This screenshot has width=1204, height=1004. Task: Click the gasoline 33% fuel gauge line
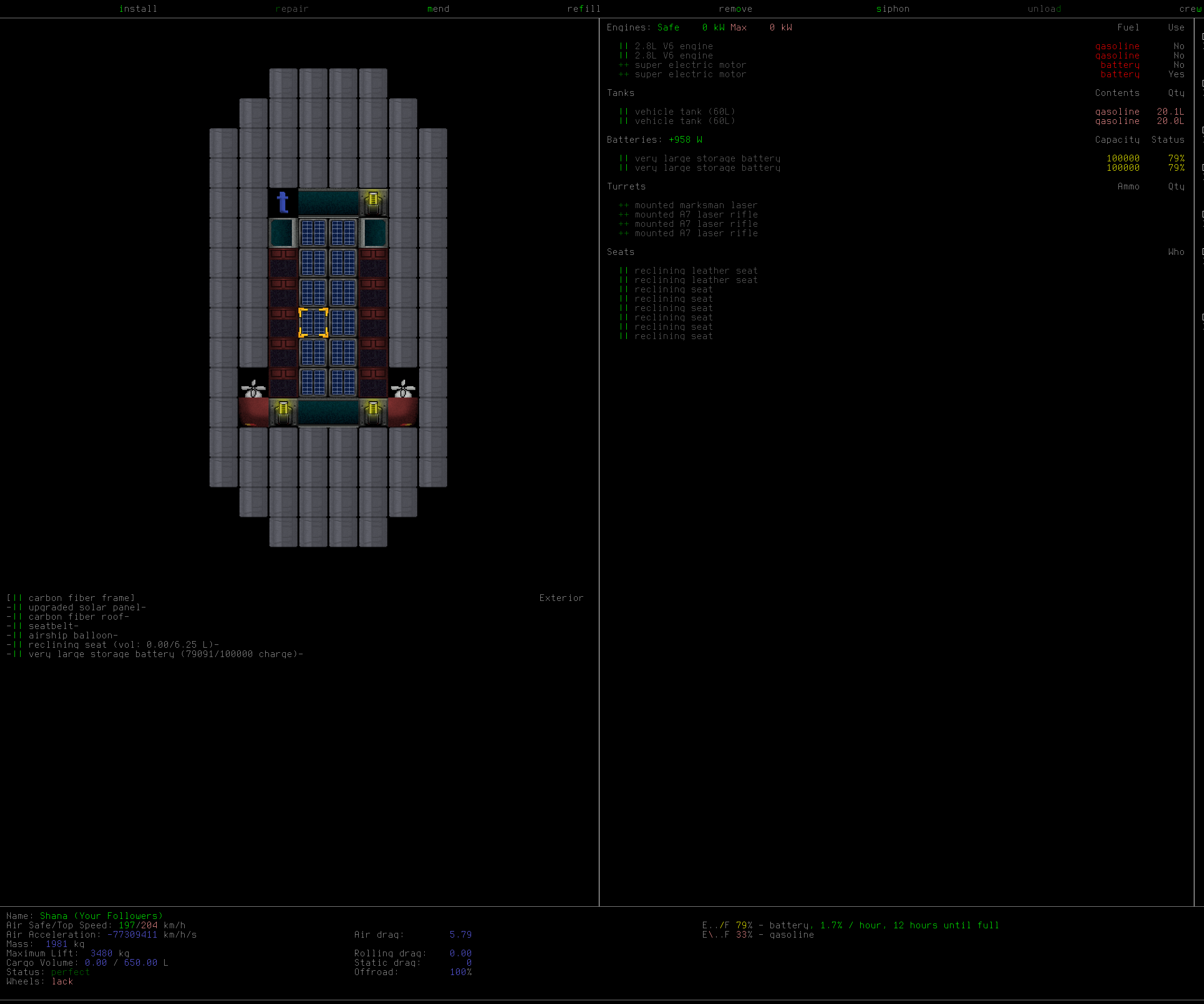click(758, 935)
